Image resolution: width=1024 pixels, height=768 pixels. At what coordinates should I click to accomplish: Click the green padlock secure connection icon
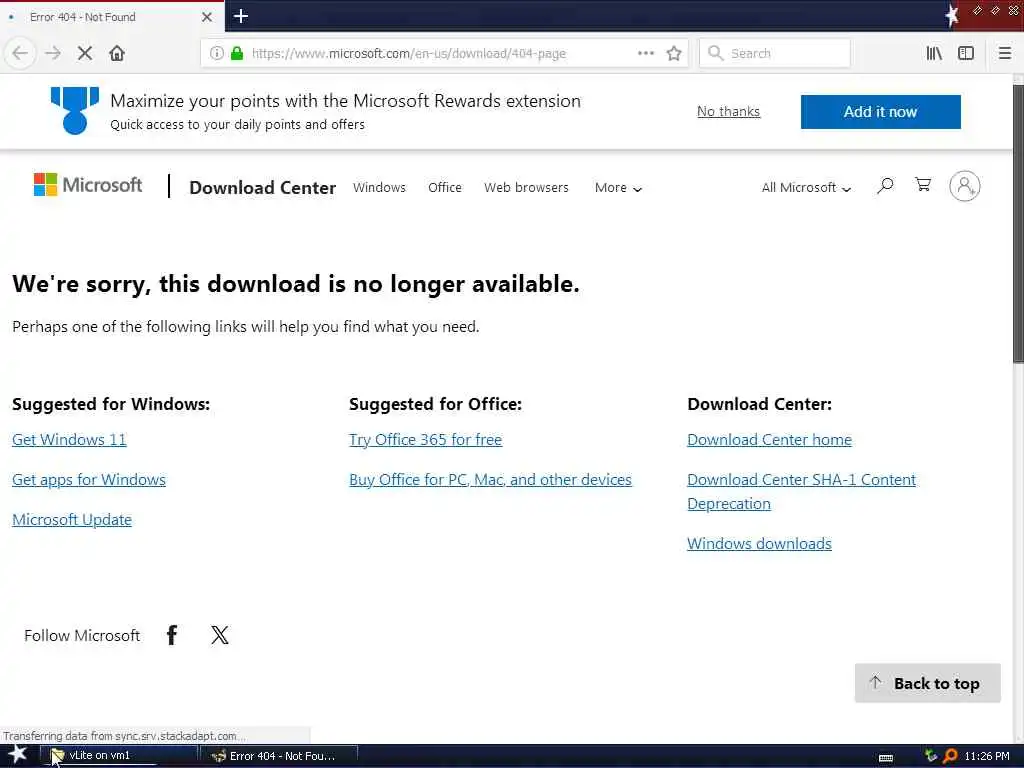(x=237, y=53)
